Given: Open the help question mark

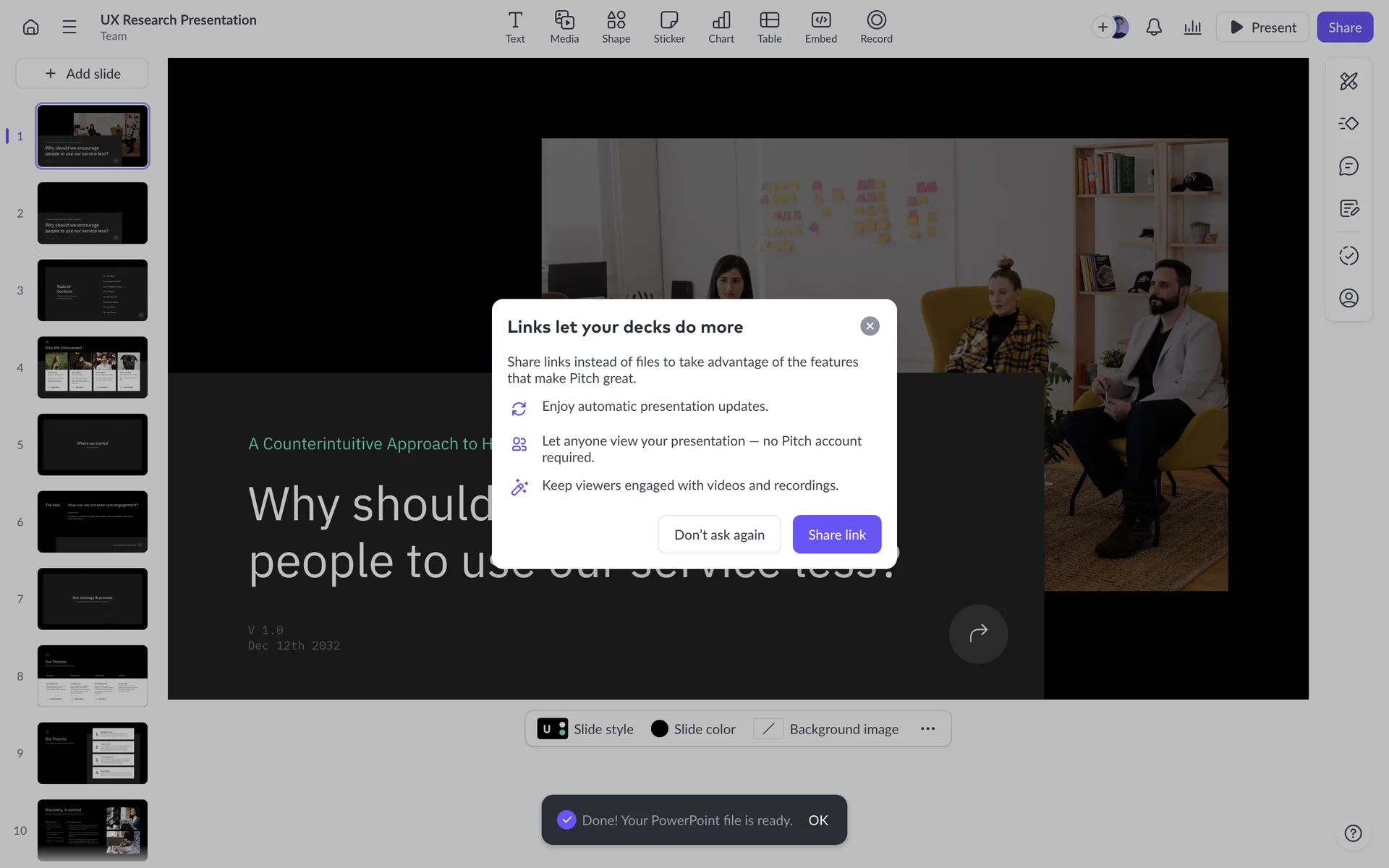Looking at the screenshot, I should [x=1353, y=833].
